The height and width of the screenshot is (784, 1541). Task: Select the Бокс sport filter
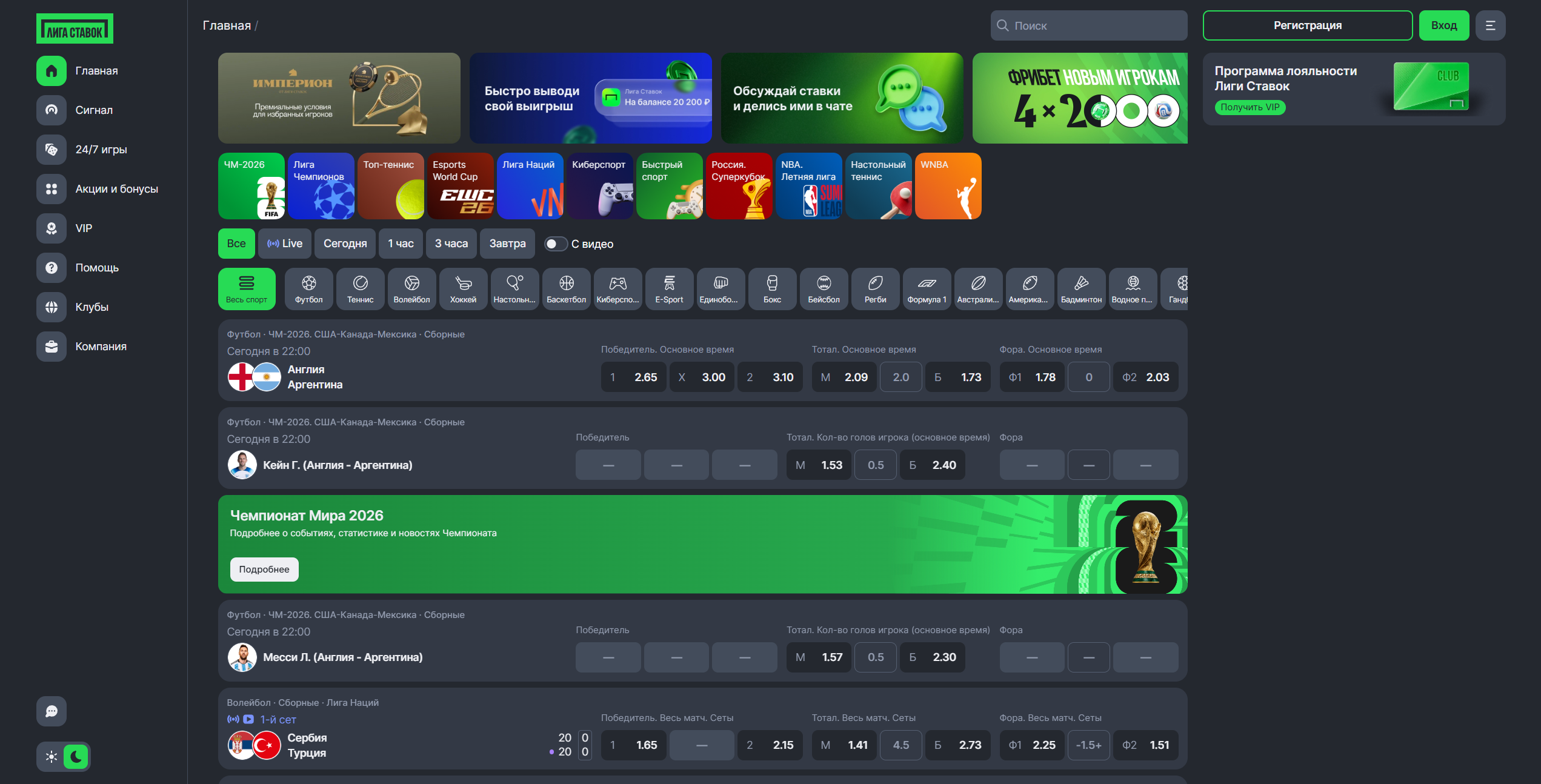[x=773, y=289]
